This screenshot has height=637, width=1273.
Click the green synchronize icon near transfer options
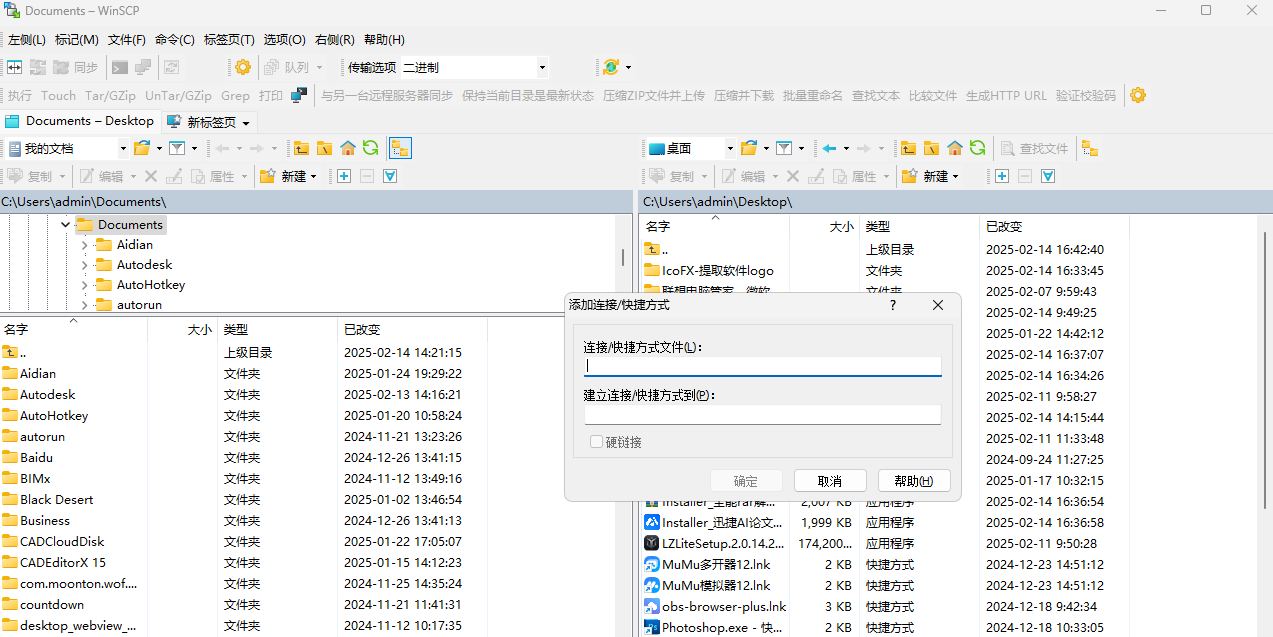coord(609,67)
